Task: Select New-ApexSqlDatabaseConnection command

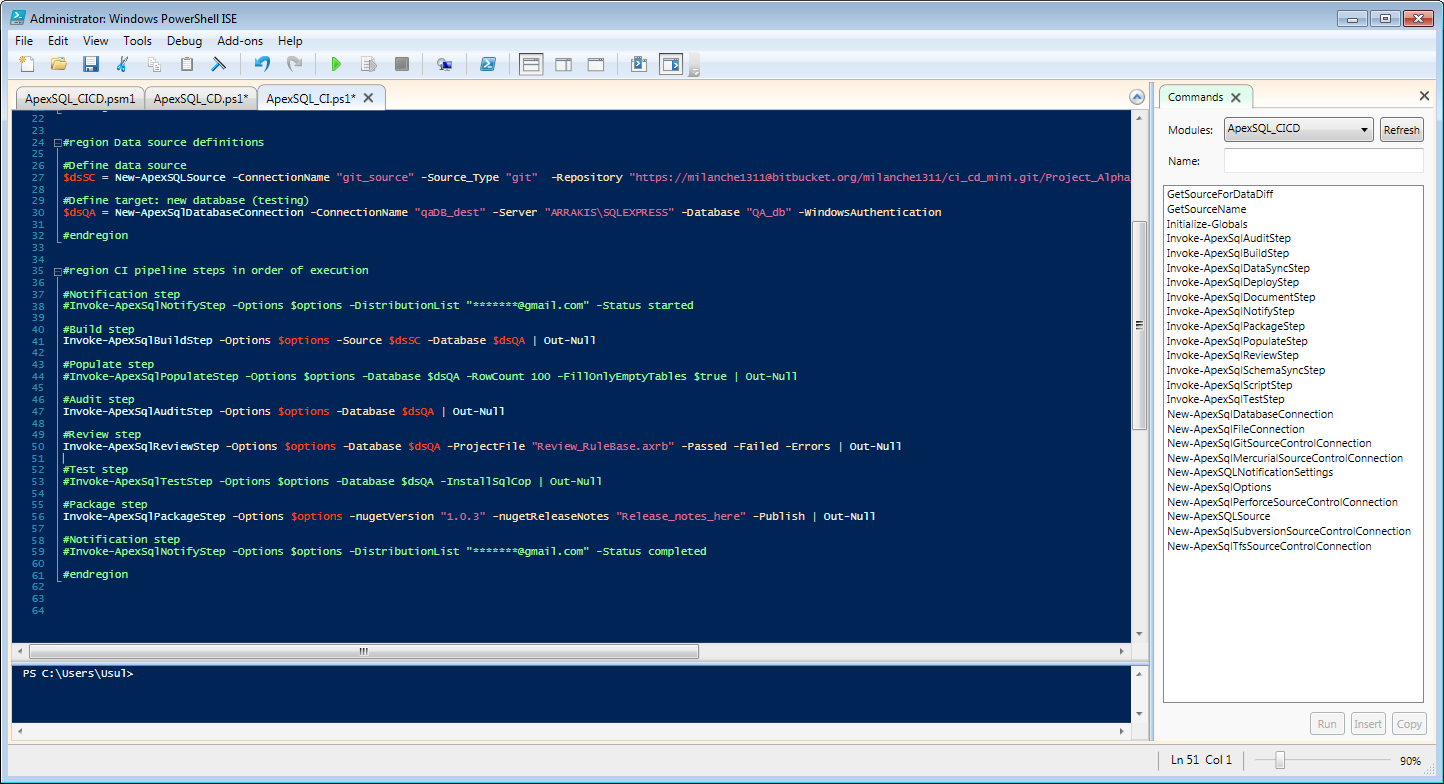Action: pos(1249,414)
